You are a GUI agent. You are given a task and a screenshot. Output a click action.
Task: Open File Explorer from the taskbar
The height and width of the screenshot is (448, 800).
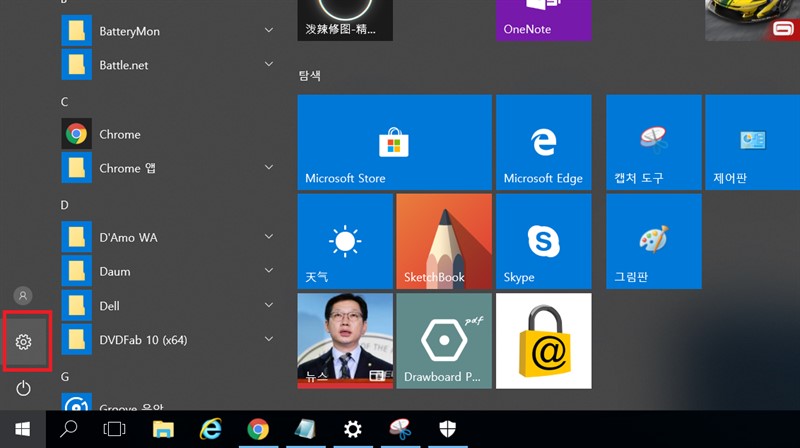[163, 429]
